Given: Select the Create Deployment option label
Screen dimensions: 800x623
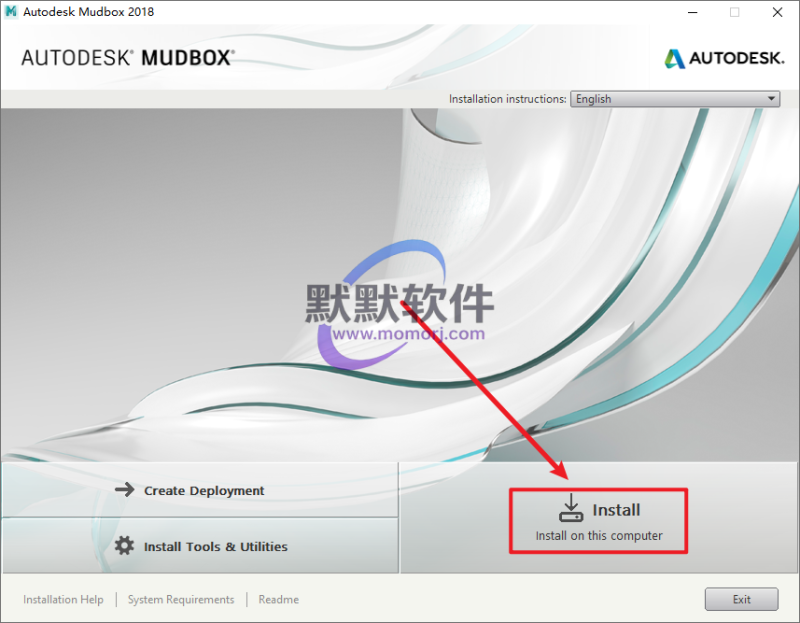Looking at the screenshot, I should point(204,491).
